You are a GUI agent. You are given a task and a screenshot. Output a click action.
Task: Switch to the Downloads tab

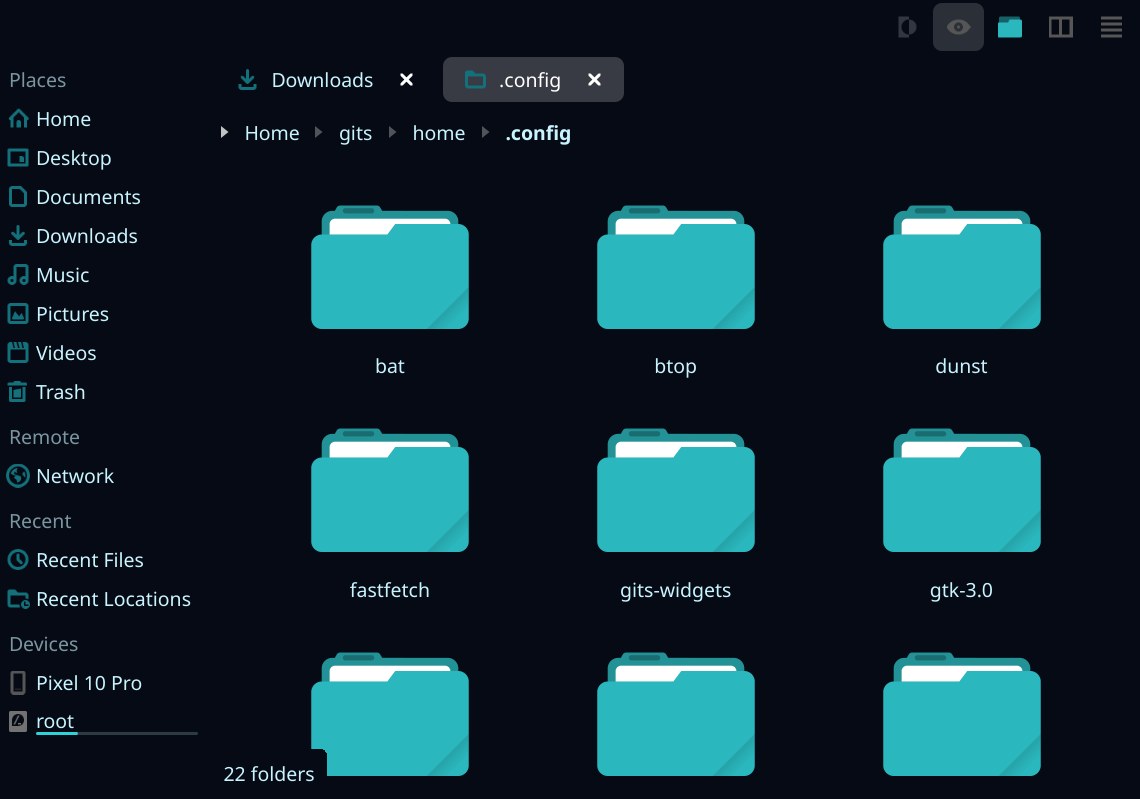click(x=321, y=80)
